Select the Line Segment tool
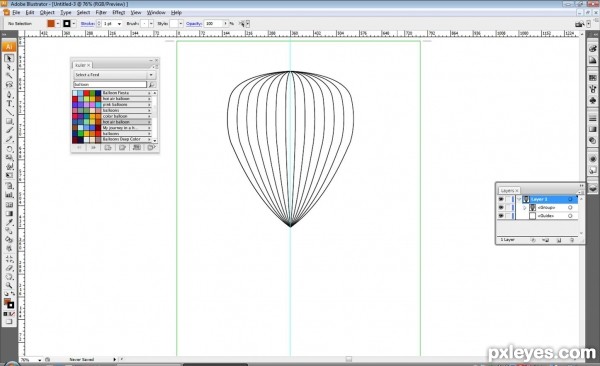This screenshot has height=366, width=600. [9, 112]
